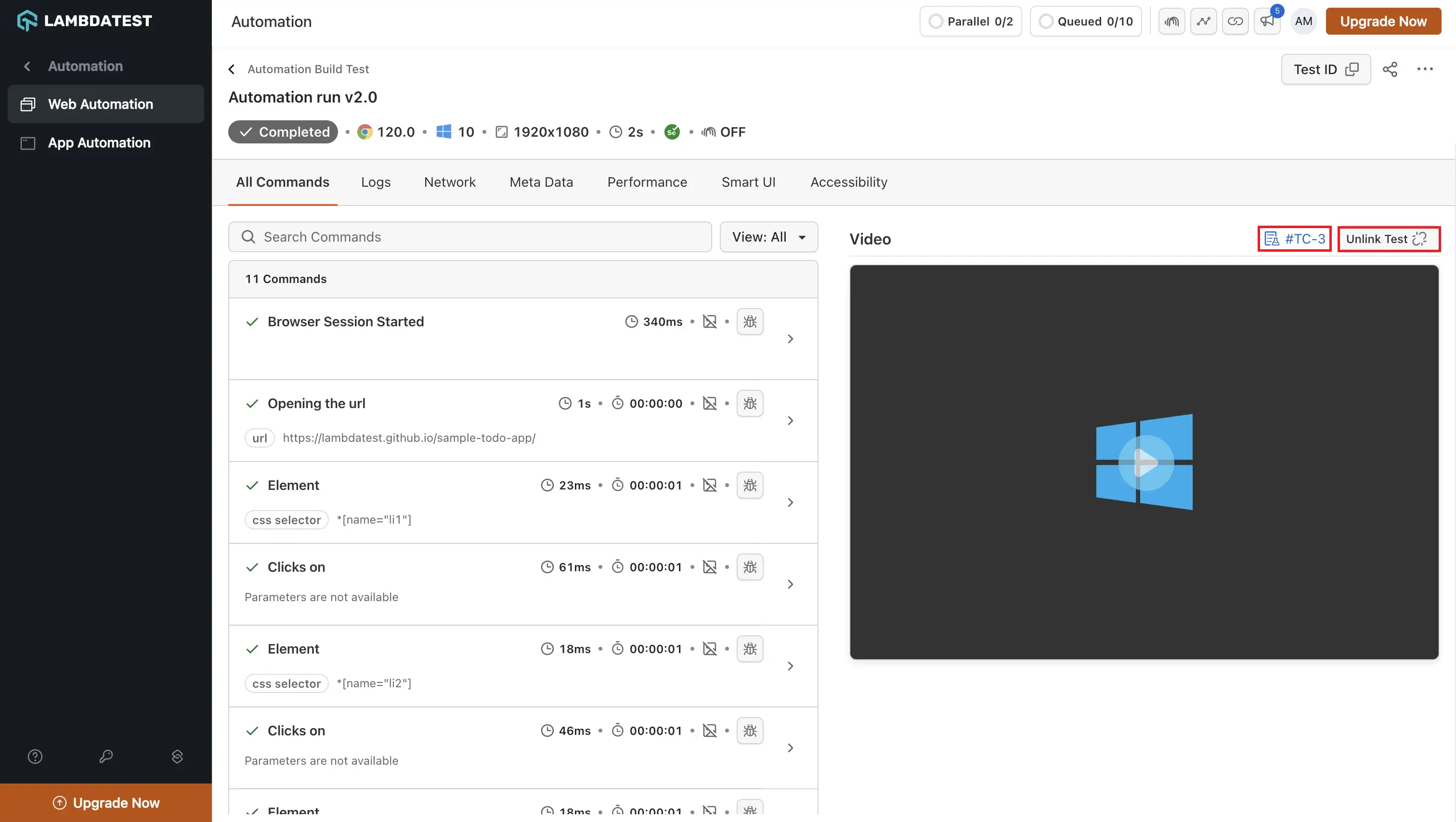The height and width of the screenshot is (822, 1456).
Task: Click no-screenshot icon on Clicks on 61ms row
Action: click(x=709, y=567)
